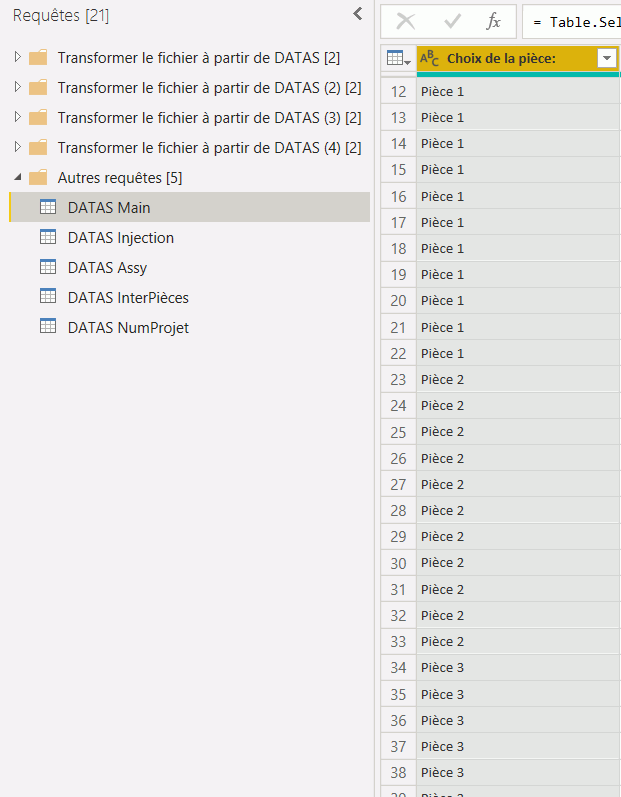Click the DATAS Assy table icon

(47, 267)
